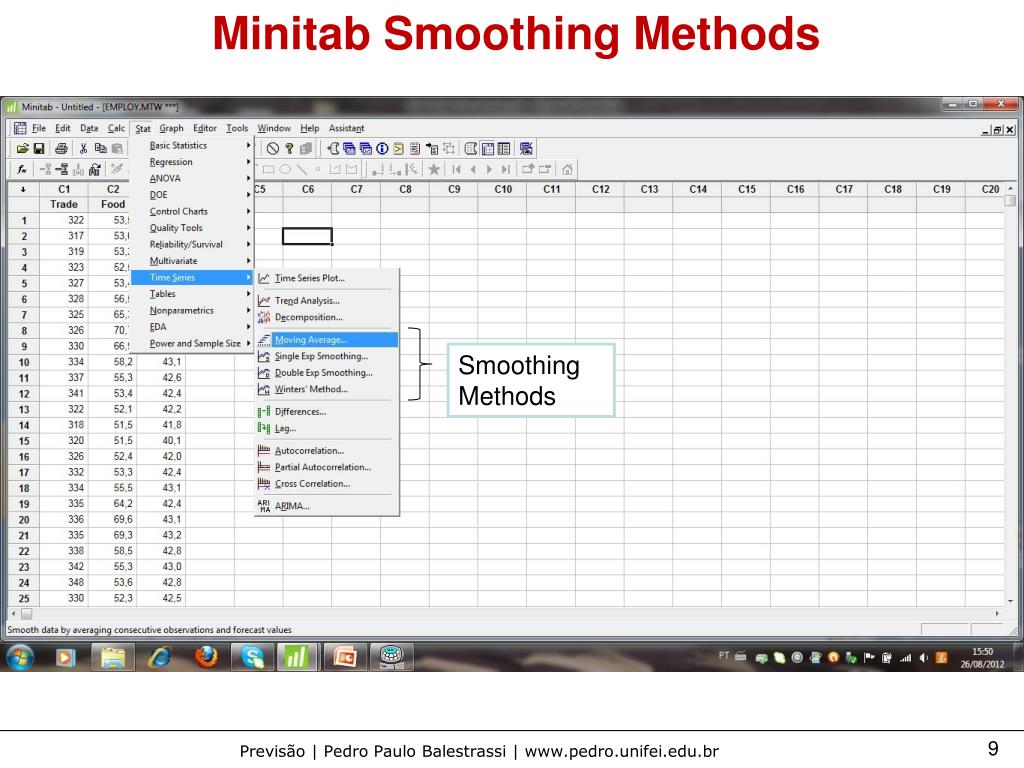Expand the Control Charts submenu
This screenshot has height=768, width=1024.
[192, 212]
